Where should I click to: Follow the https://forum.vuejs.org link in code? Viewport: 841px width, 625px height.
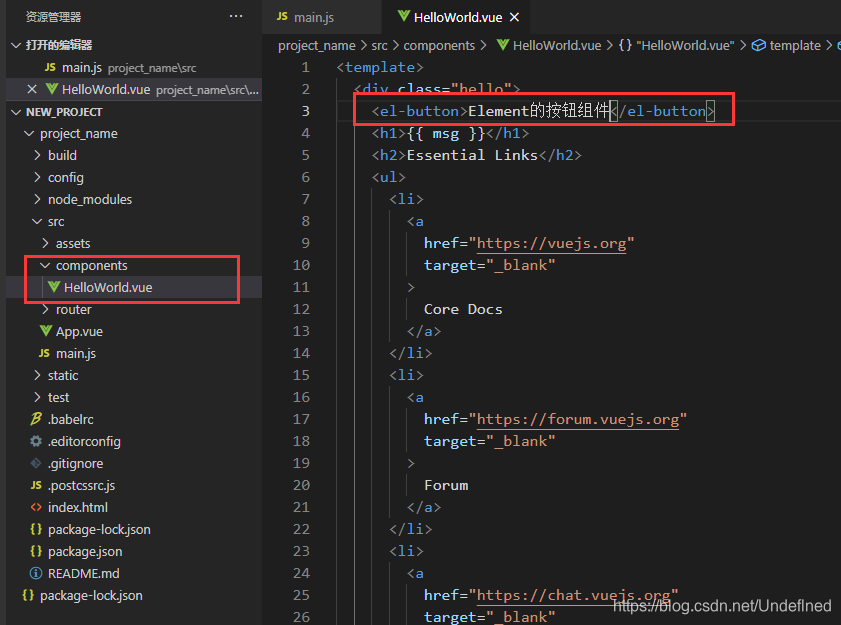pyautogui.click(x=578, y=420)
